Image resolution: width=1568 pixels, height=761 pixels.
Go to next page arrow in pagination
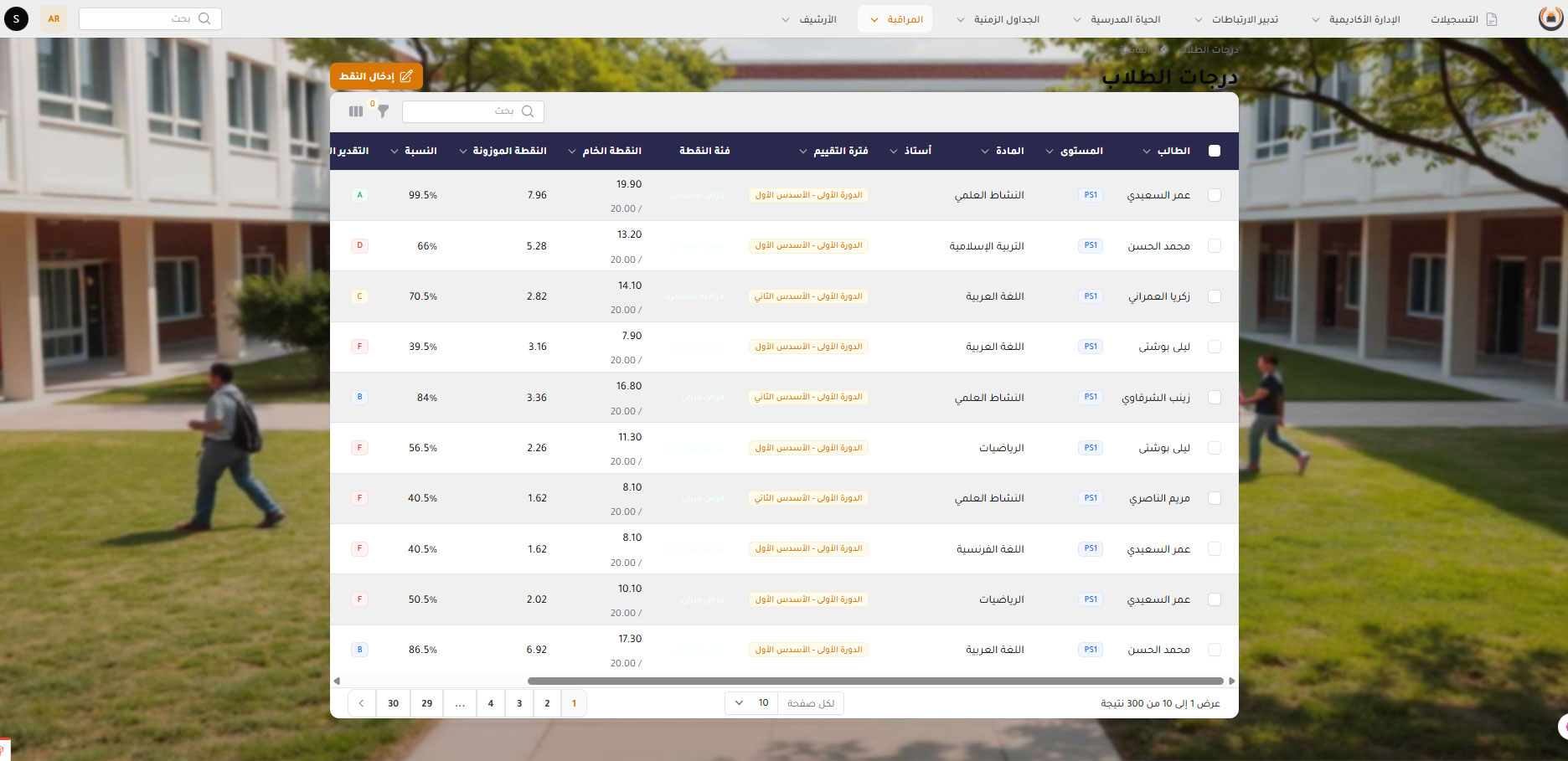point(361,703)
